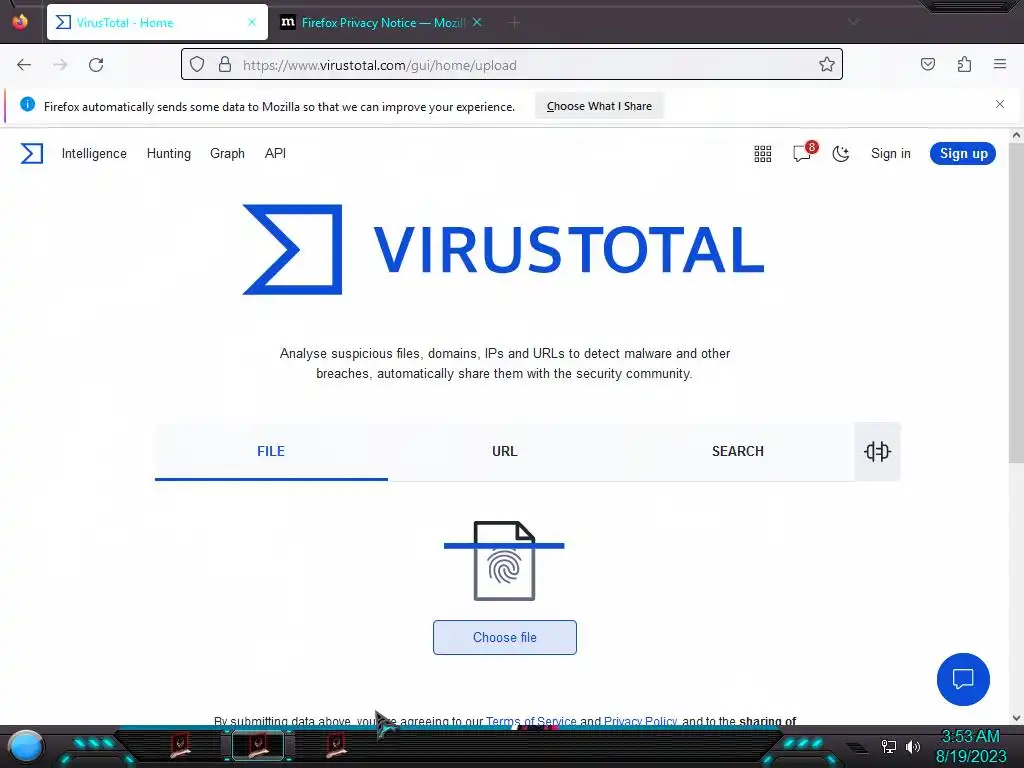Click the Firefox logo icon in title bar
This screenshot has height=768, width=1024.
click(x=20, y=22)
